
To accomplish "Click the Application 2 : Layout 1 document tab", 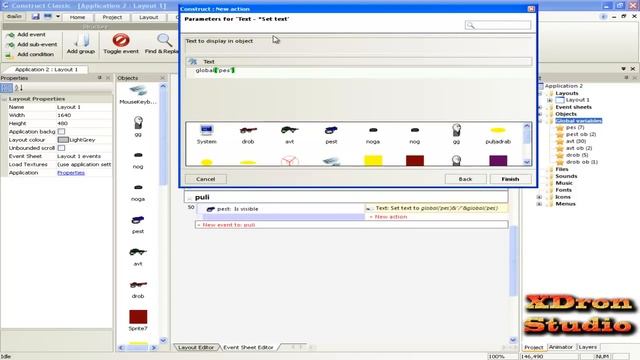I will 46,69.
